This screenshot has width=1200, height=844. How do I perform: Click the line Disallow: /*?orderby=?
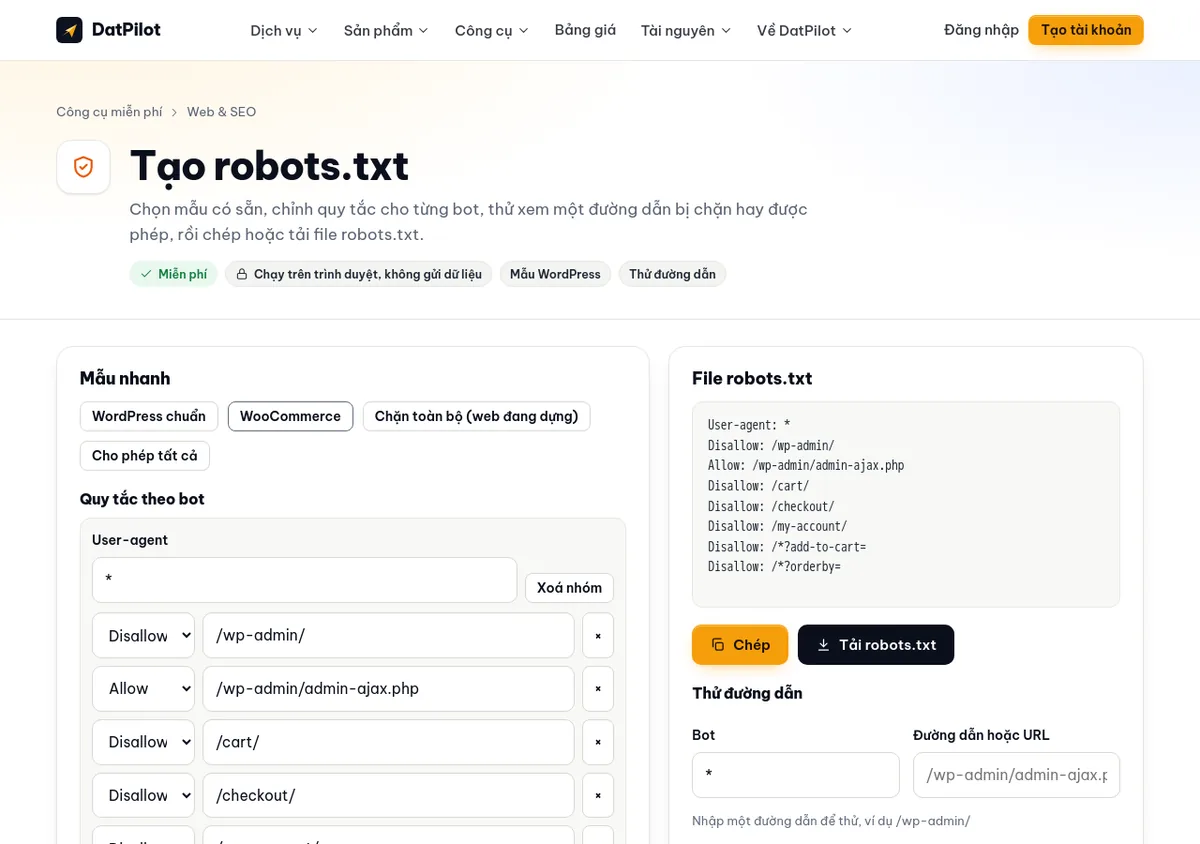click(775, 567)
